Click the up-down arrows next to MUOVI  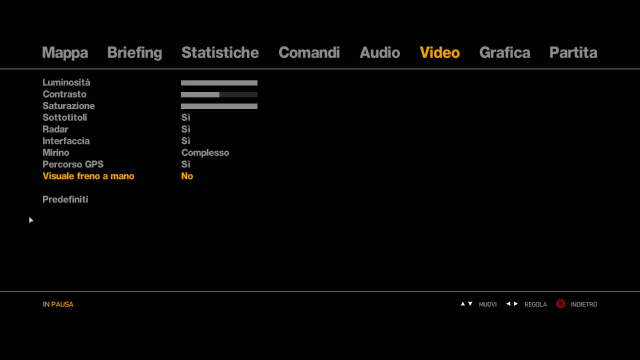pos(467,304)
